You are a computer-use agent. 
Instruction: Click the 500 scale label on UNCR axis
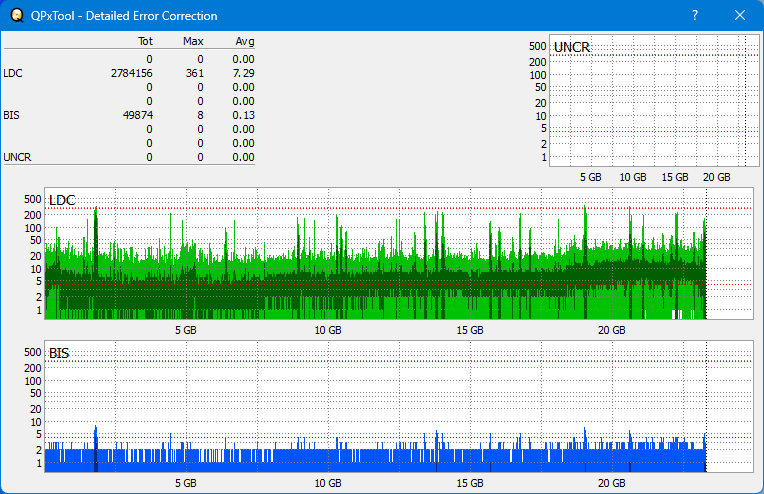pos(537,46)
